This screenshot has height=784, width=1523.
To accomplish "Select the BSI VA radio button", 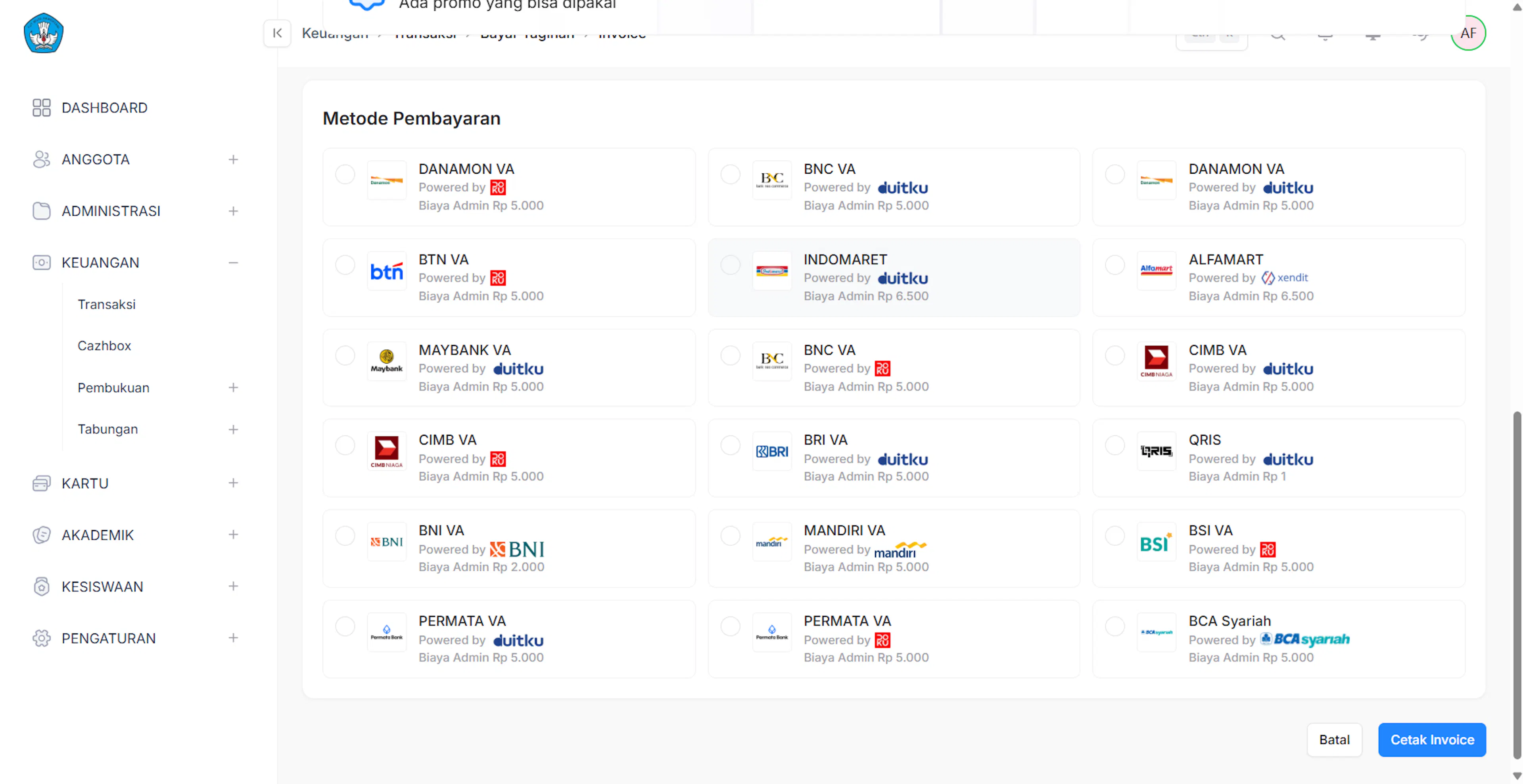I will 1115,536.
